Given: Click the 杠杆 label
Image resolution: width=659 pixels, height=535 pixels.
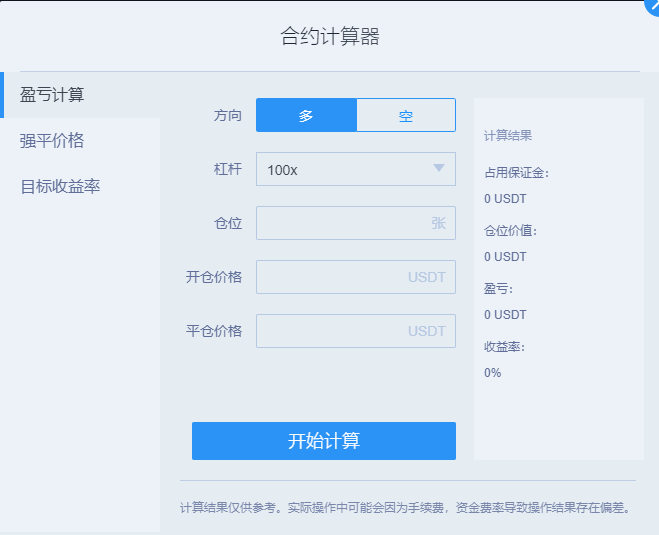Looking at the screenshot, I should pos(228,169).
